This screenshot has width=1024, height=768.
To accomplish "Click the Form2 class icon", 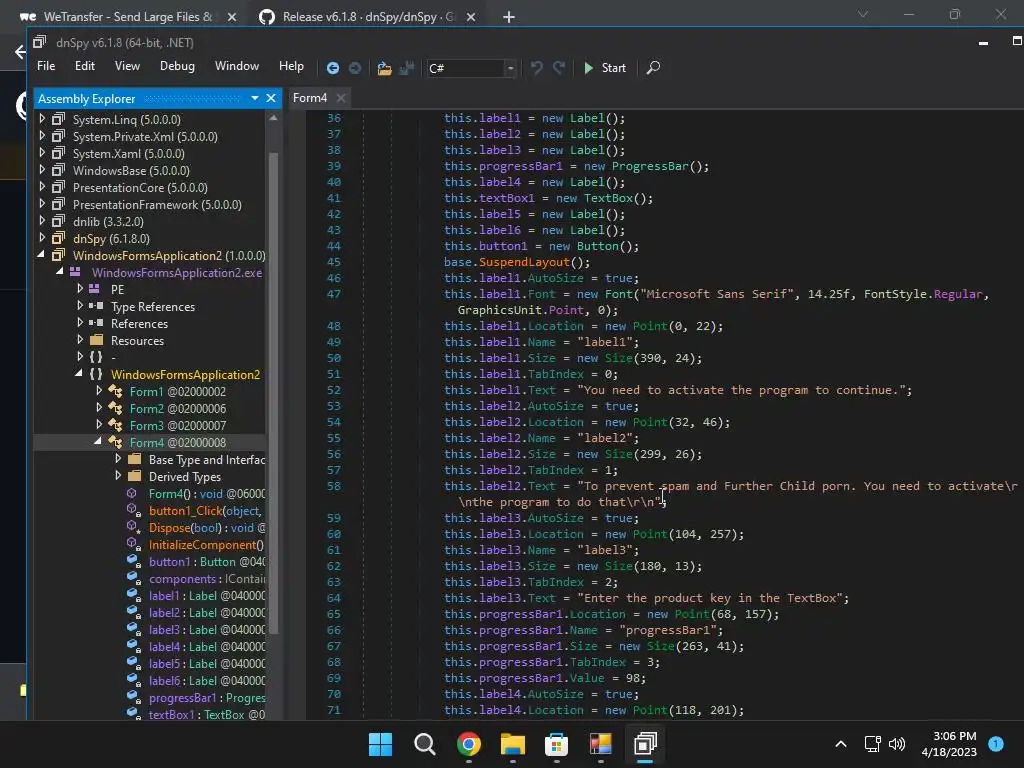I will click(x=115, y=408).
